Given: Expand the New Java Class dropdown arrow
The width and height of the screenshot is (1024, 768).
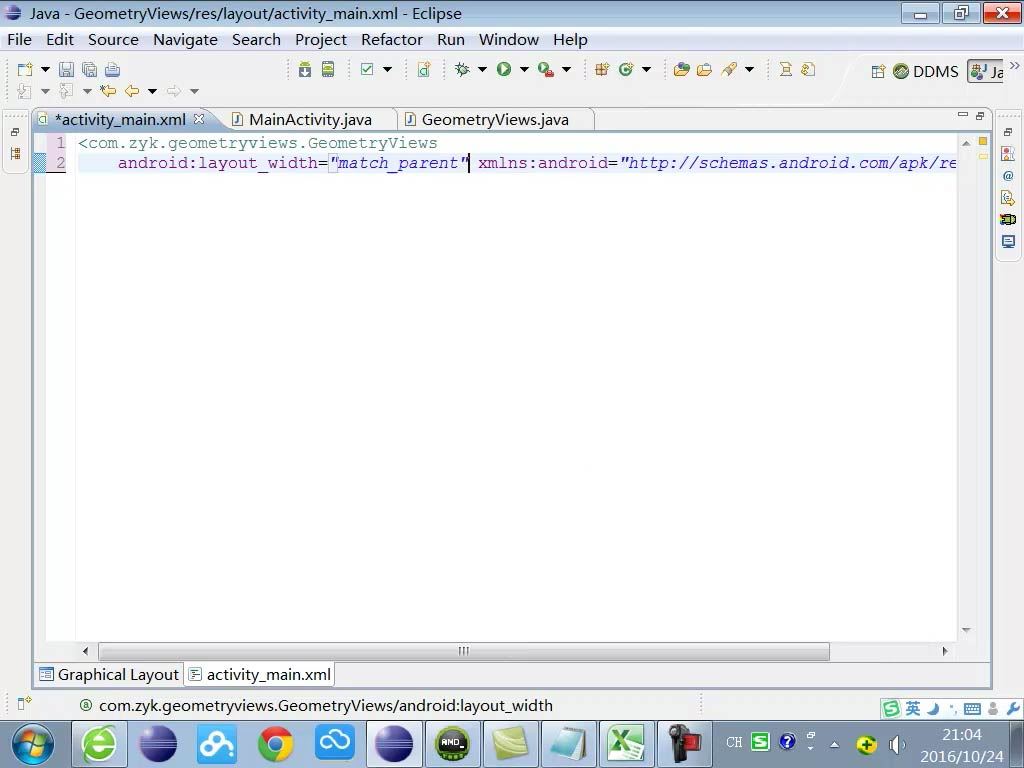Looking at the screenshot, I should 647,69.
